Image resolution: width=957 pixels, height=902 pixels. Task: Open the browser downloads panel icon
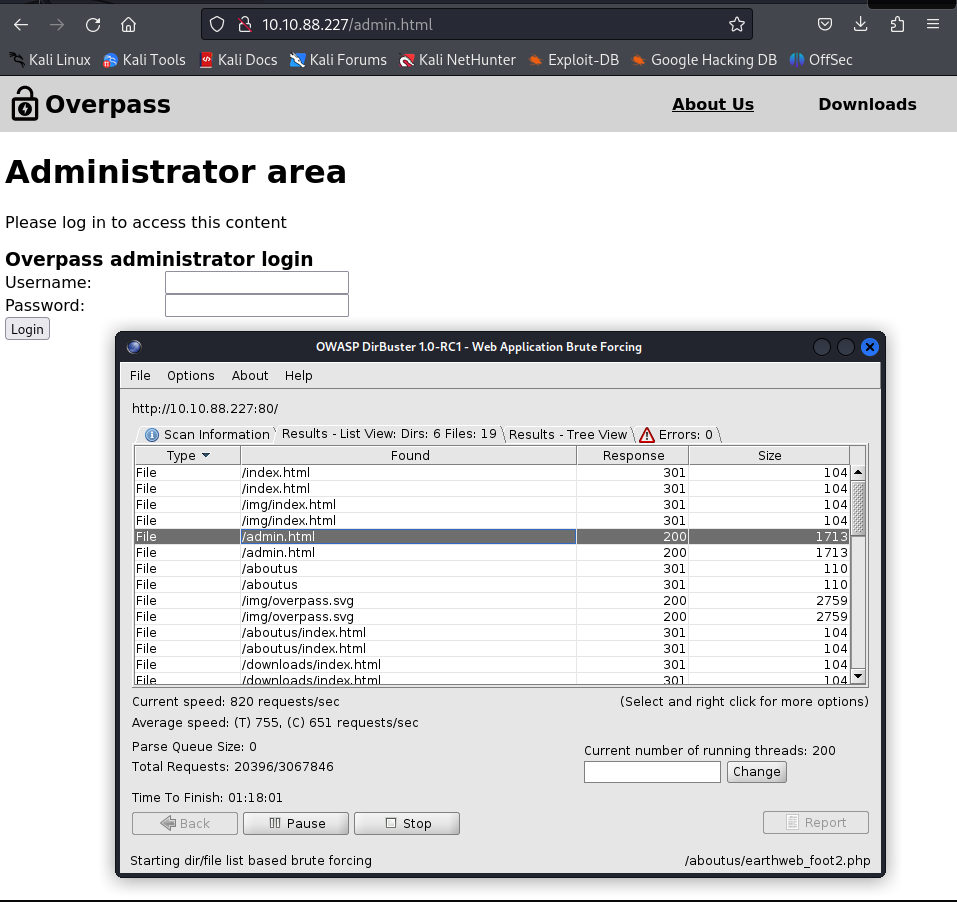(861, 24)
